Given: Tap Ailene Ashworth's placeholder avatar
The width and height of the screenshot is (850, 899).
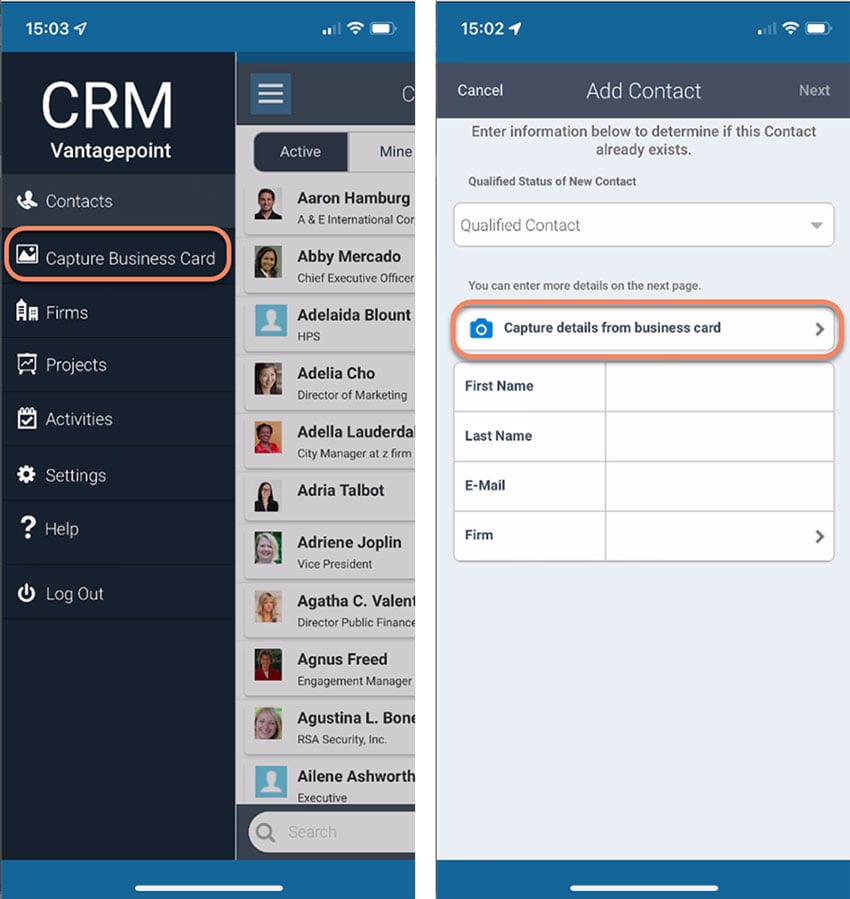Looking at the screenshot, I should pyautogui.click(x=271, y=781).
